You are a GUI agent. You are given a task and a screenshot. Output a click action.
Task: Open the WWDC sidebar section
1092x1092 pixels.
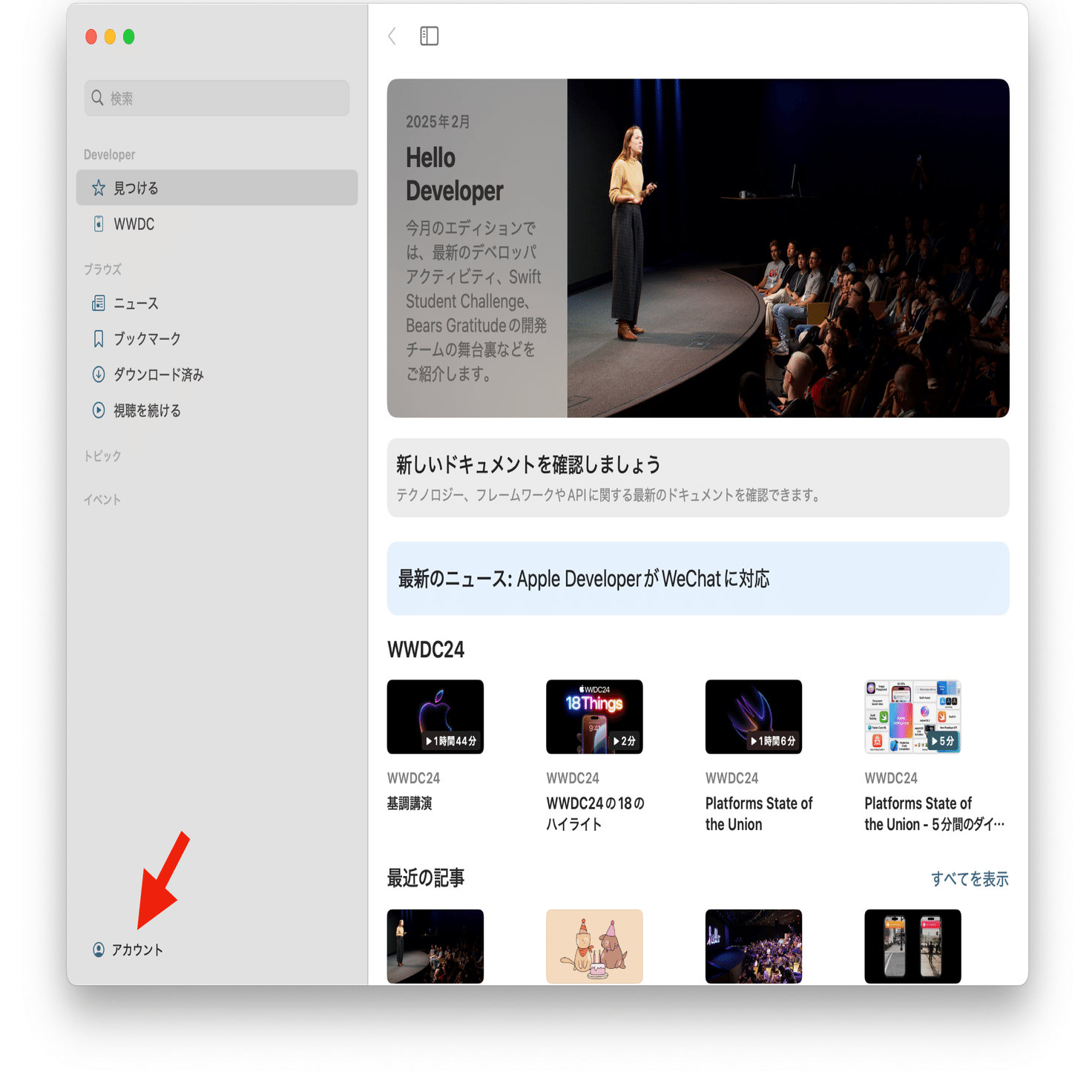click(217, 224)
